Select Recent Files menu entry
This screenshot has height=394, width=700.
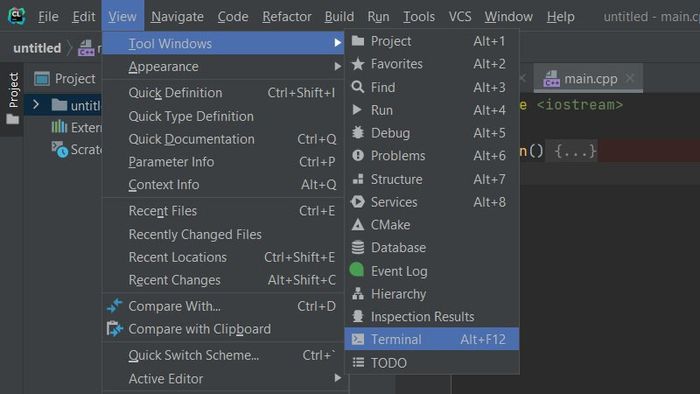coord(223,211)
